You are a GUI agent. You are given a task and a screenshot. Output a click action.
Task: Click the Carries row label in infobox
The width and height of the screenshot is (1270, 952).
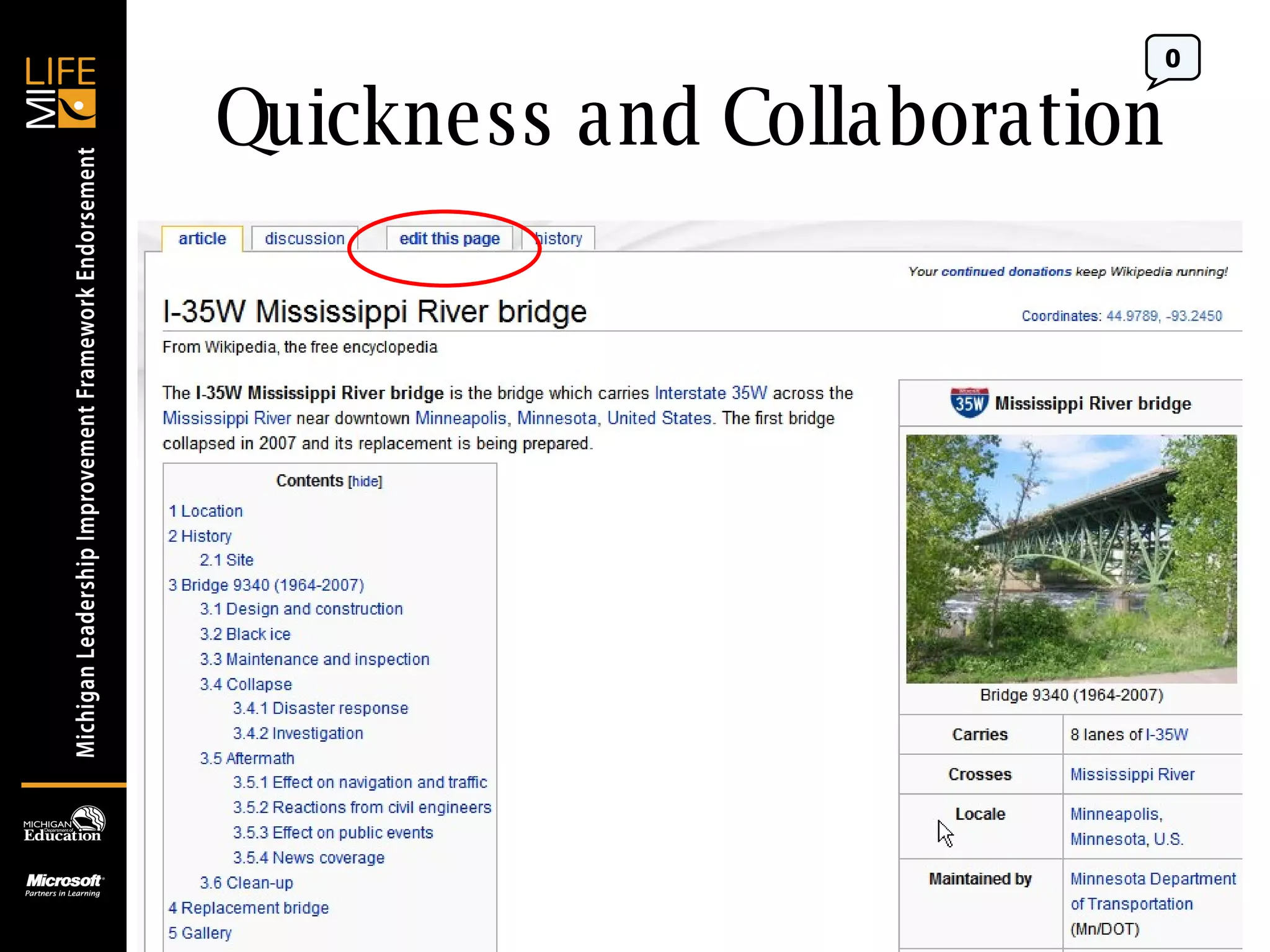pyautogui.click(x=980, y=735)
